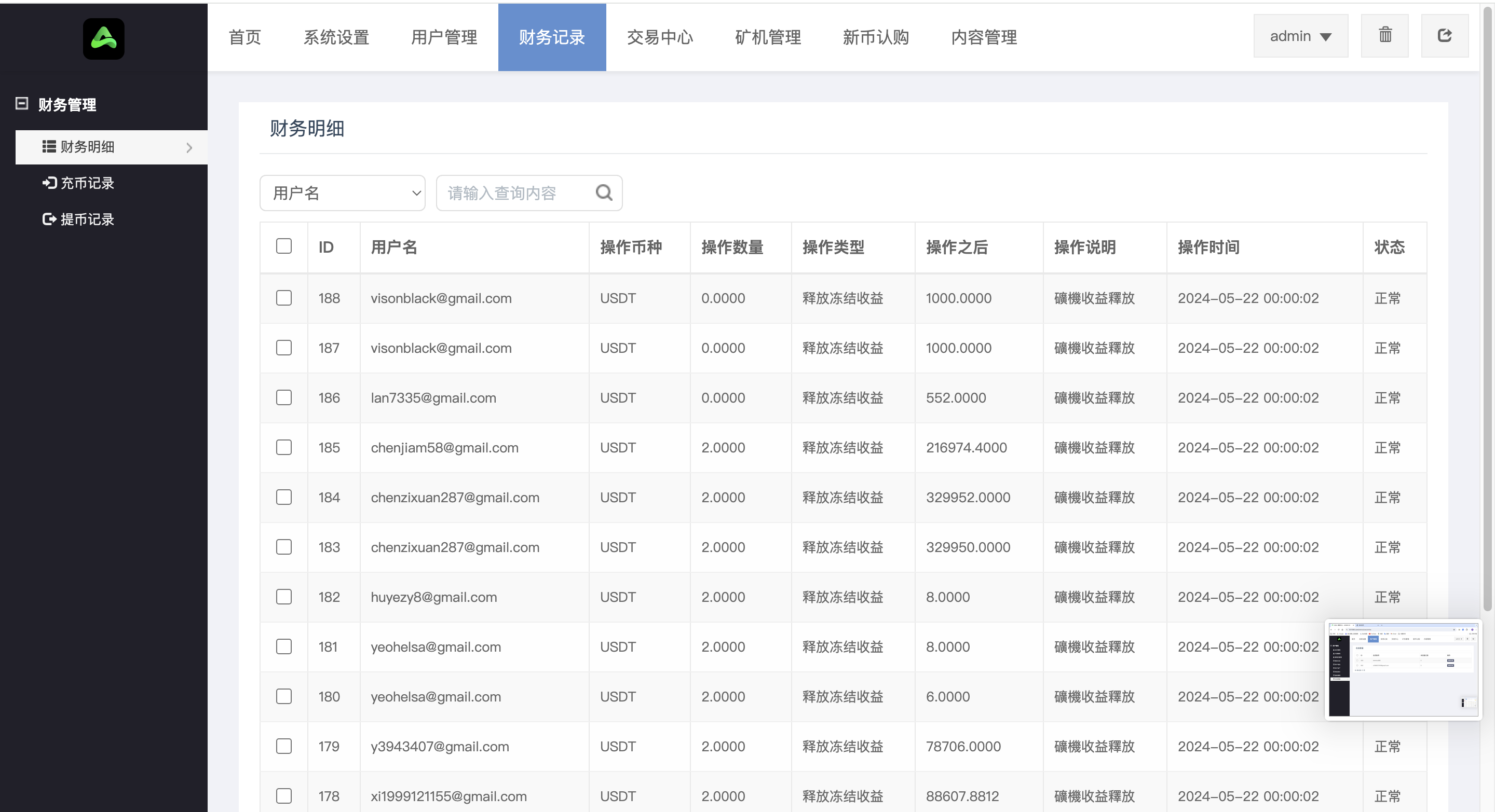
Task: Select the 财务记录 tab
Action: [x=552, y=37]
